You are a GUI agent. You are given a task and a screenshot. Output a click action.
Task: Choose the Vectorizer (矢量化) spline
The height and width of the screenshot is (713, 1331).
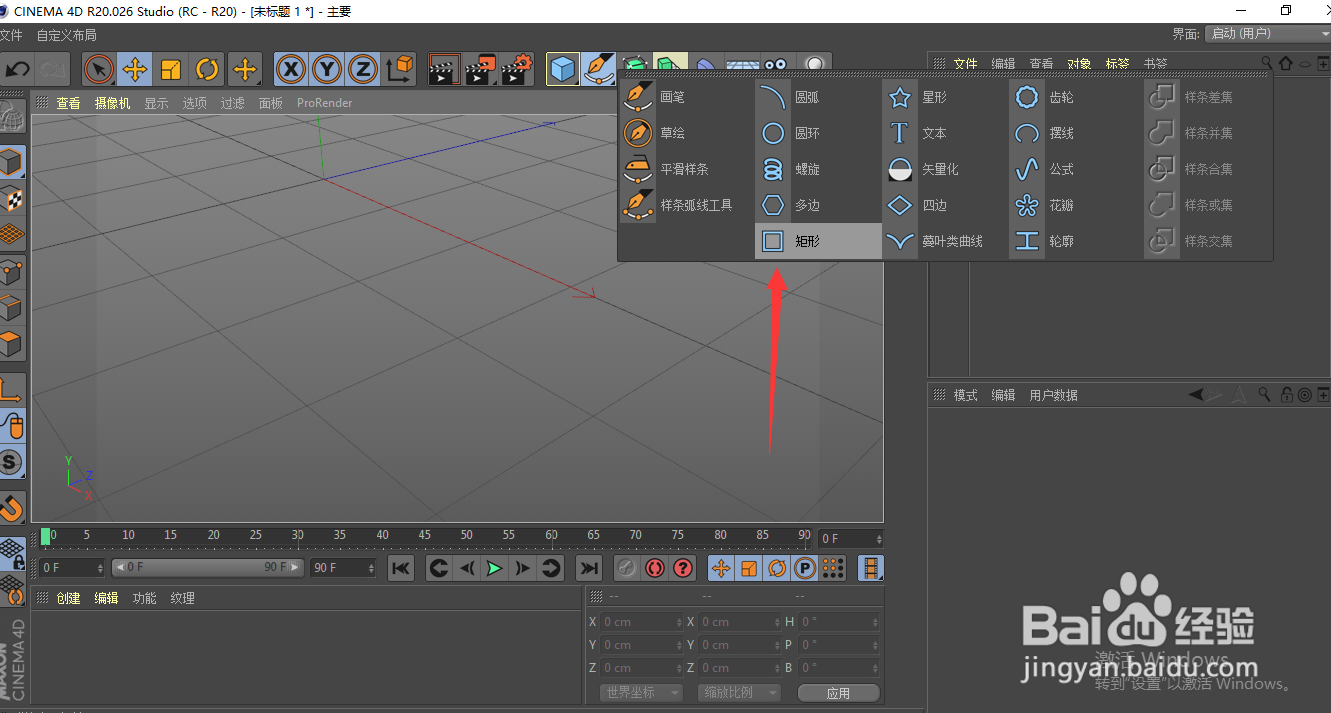coord(945,169)
